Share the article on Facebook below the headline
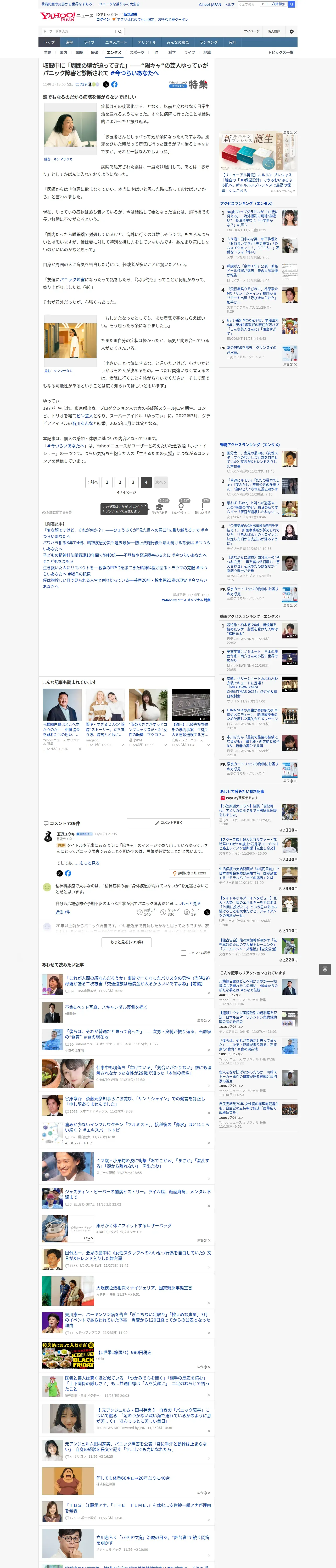 coord(114,85)
